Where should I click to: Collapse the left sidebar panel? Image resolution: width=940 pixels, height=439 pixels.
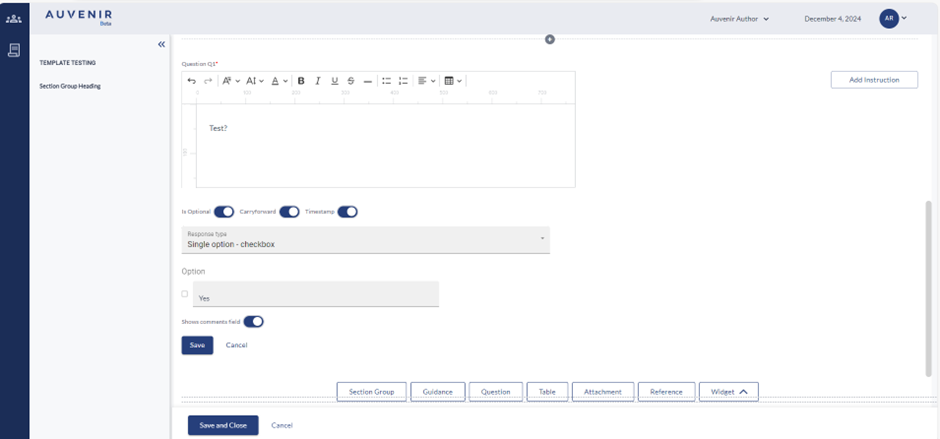[x=161, y=44]
